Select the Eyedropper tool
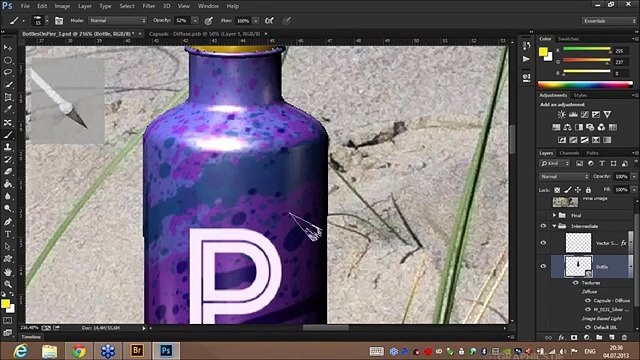Viewport: 640px width, 360px height. point(8,109)
